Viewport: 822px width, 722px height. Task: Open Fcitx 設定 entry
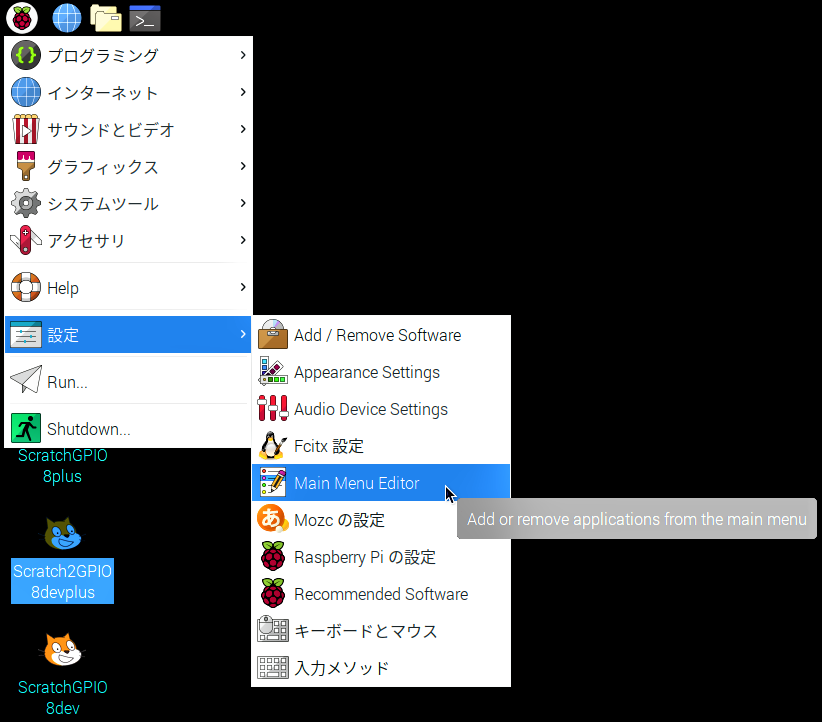pyautogui.click(x=381, y=446)
